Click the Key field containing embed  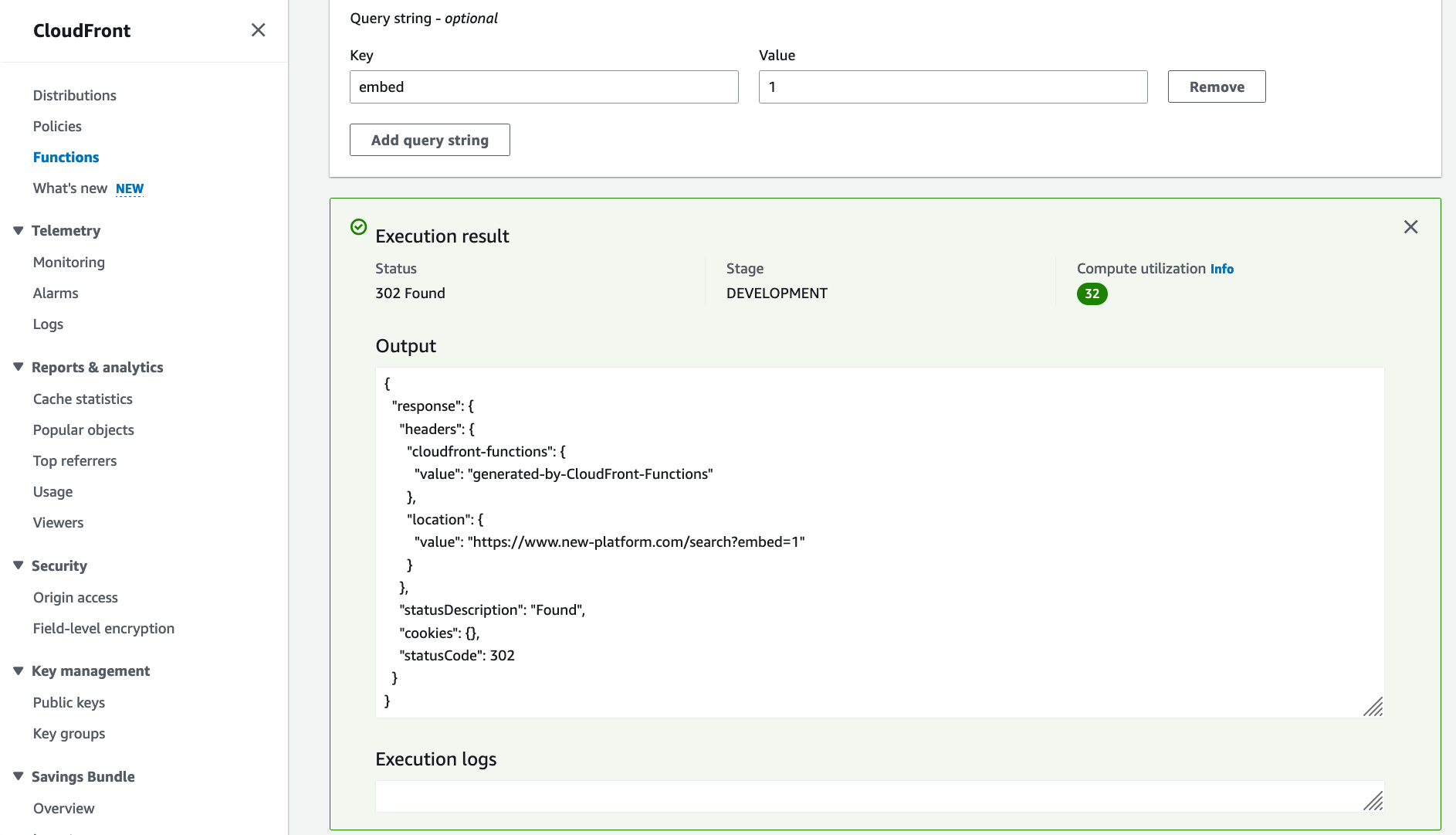543,87
